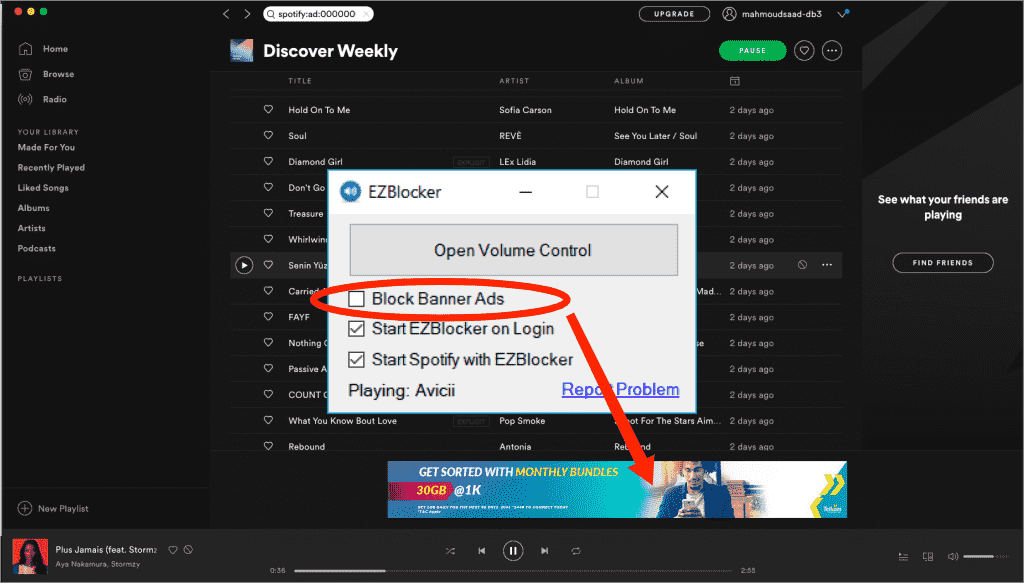Open the mahmoudsaad-db3 profile
Viewport: 1024px width, 583px height.
pos(772,14)
